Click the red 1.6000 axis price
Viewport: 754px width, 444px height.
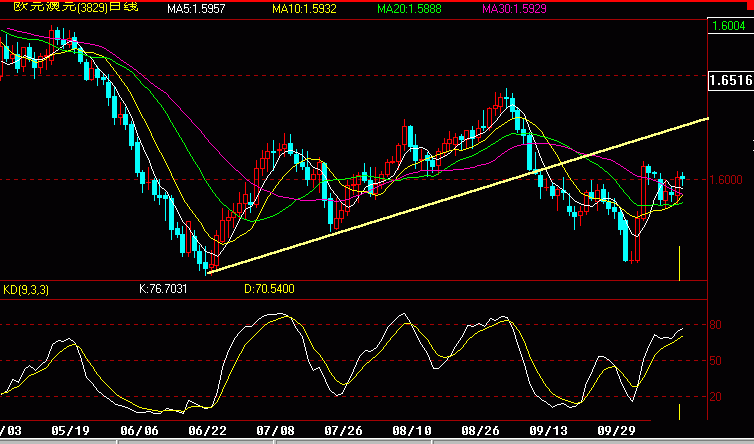click(726, 179)
